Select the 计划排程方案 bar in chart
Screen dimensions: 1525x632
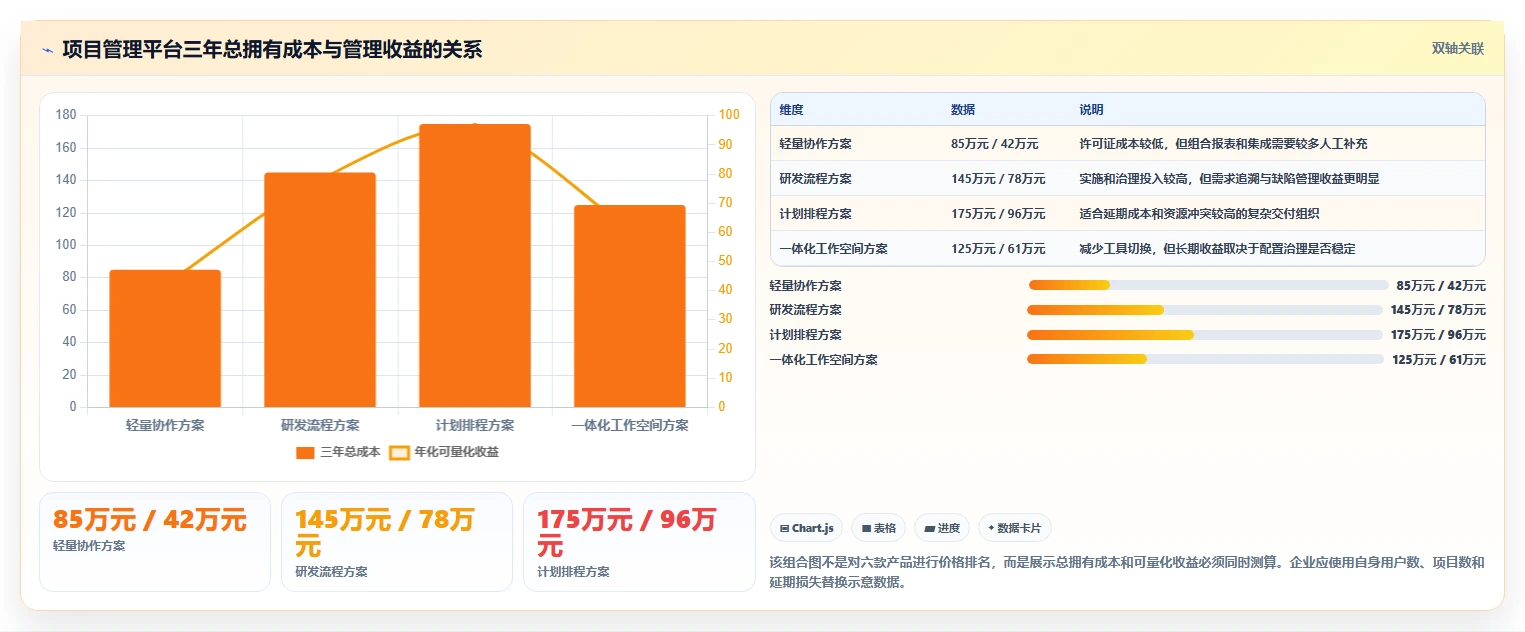[475, 265]
